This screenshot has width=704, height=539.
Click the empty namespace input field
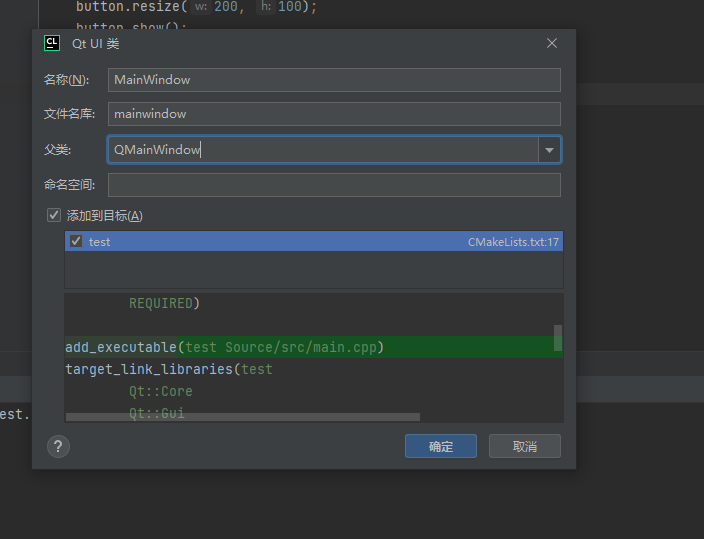[334, 185]
